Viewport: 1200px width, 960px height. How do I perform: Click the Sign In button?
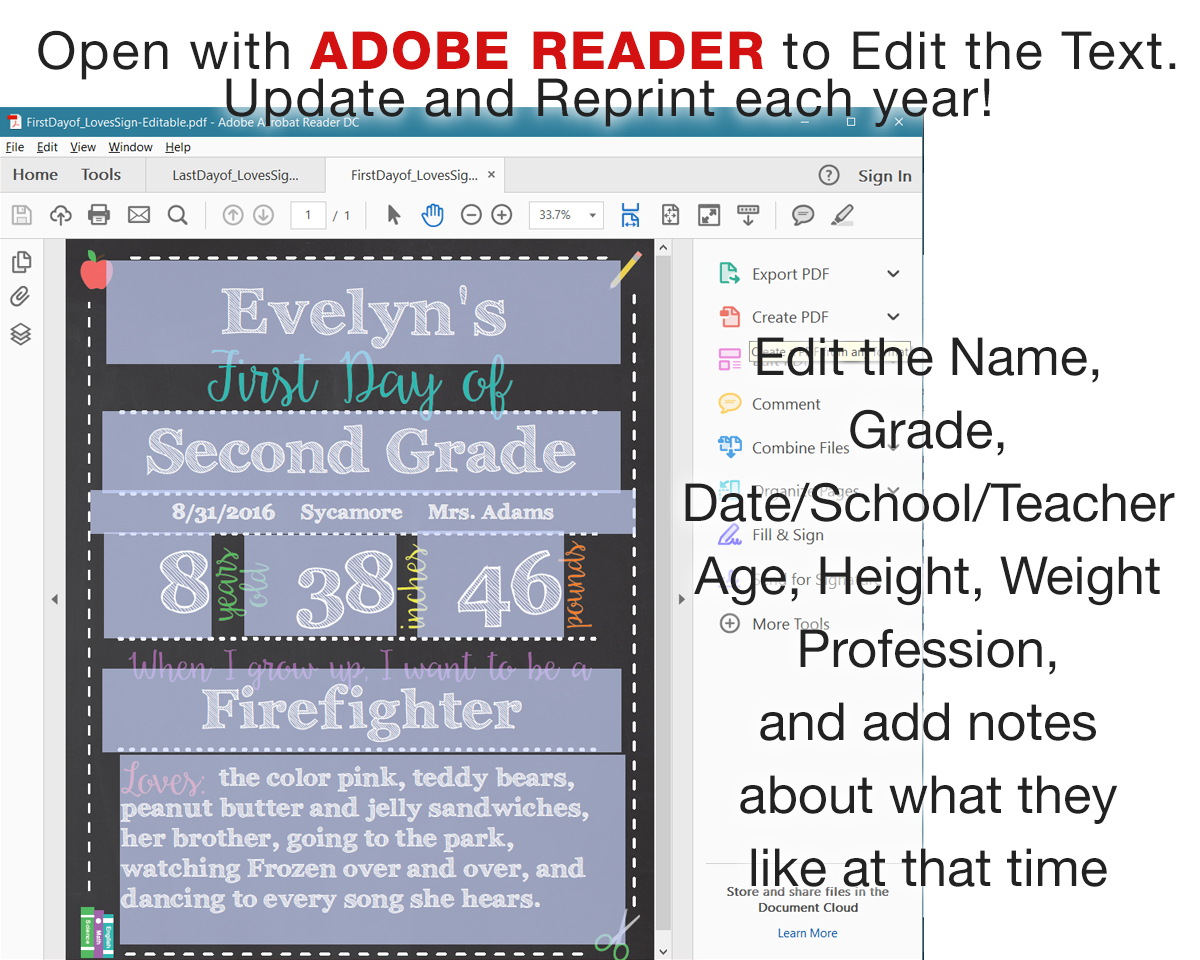(x=885, y=176)
